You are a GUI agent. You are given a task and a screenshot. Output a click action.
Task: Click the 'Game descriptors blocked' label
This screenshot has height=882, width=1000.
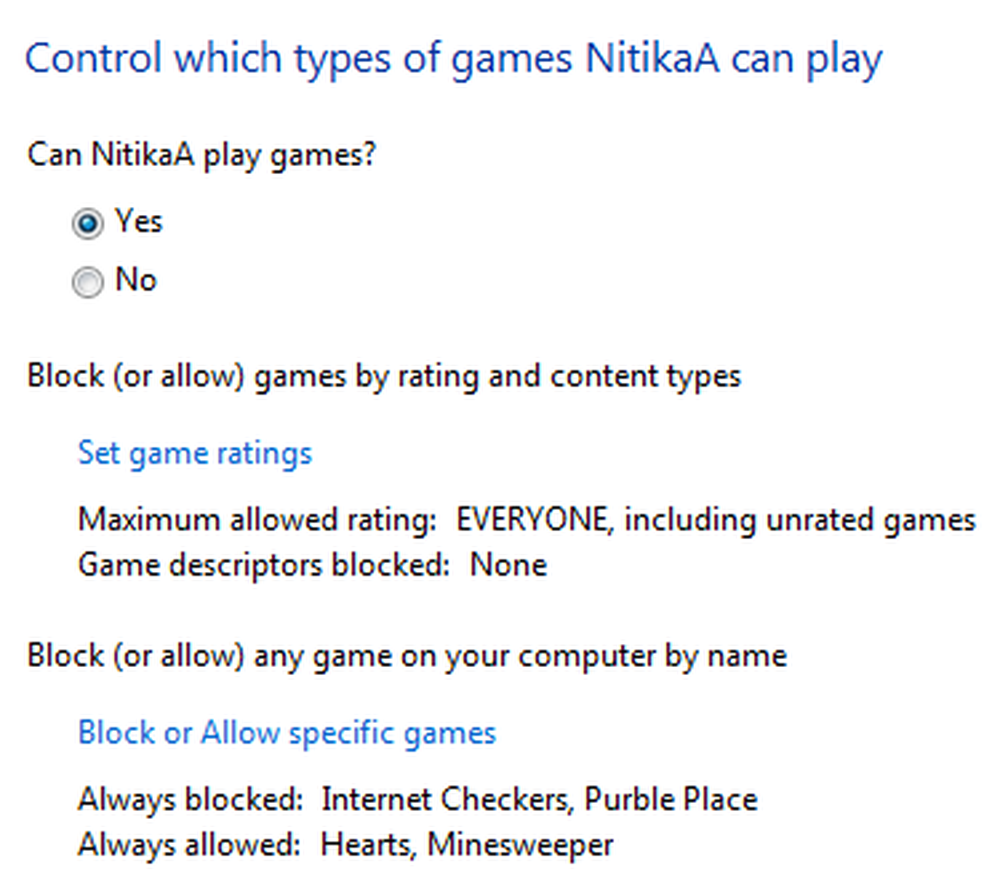[264, 566]
